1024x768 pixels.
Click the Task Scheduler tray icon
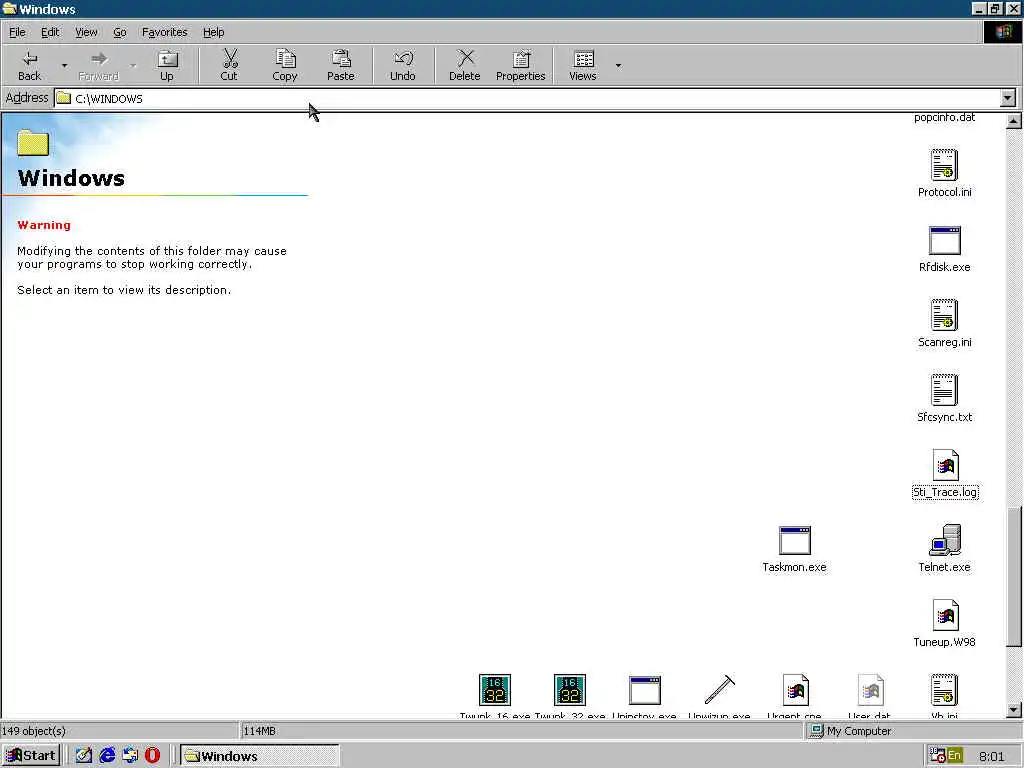click(938, 756)
